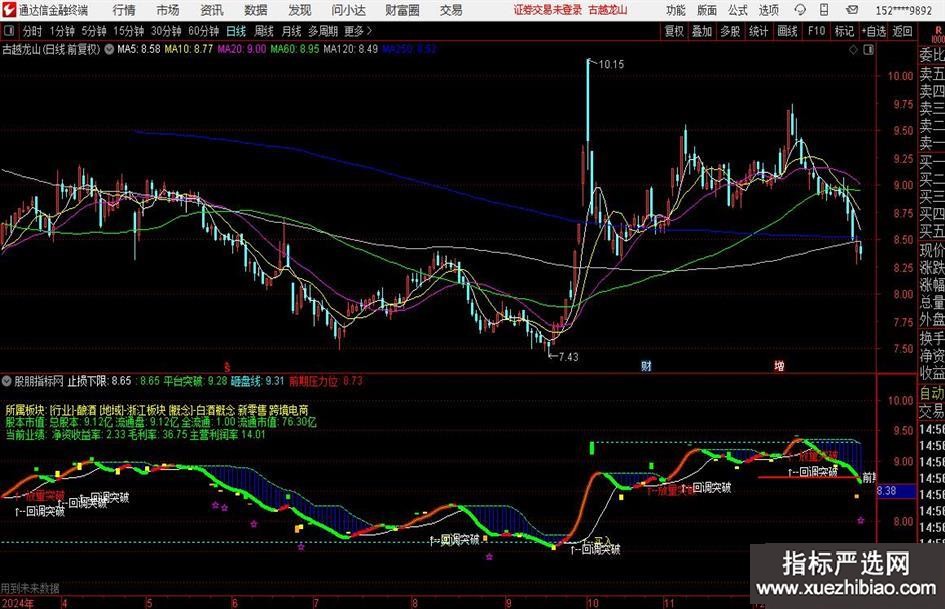The image size is (945, 609).
Task: Click the 7.43 low price label
Action: 568,357
